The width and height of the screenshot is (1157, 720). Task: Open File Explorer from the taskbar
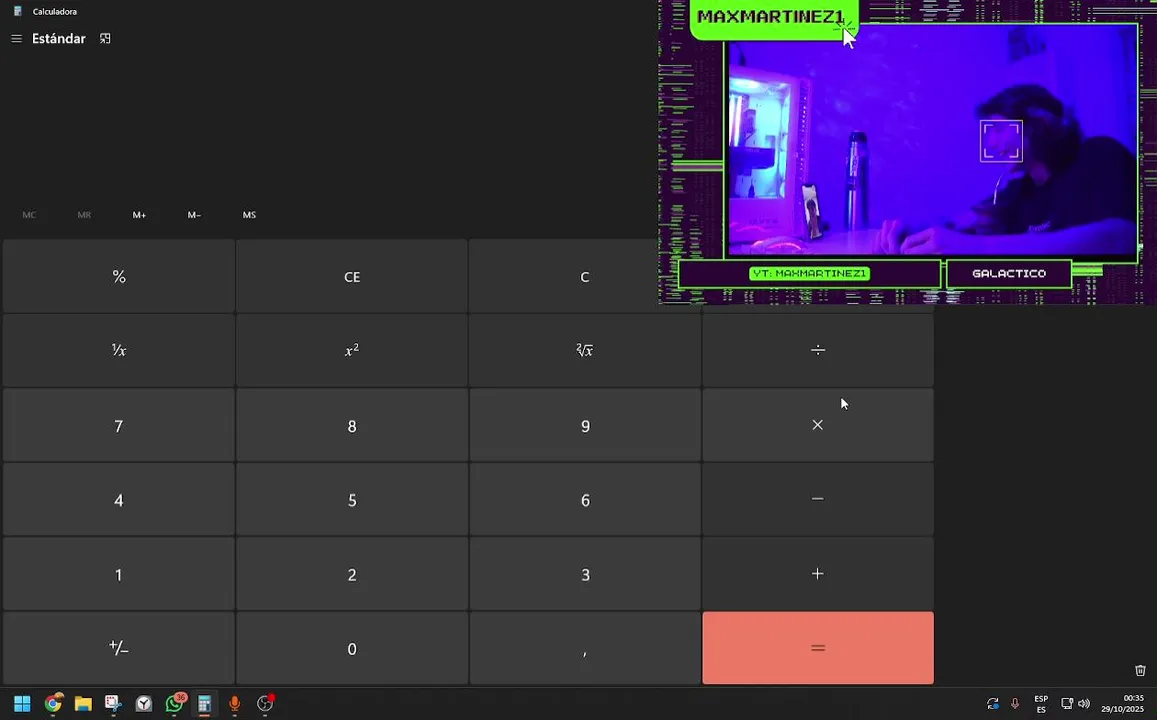[x=83, y=703]
